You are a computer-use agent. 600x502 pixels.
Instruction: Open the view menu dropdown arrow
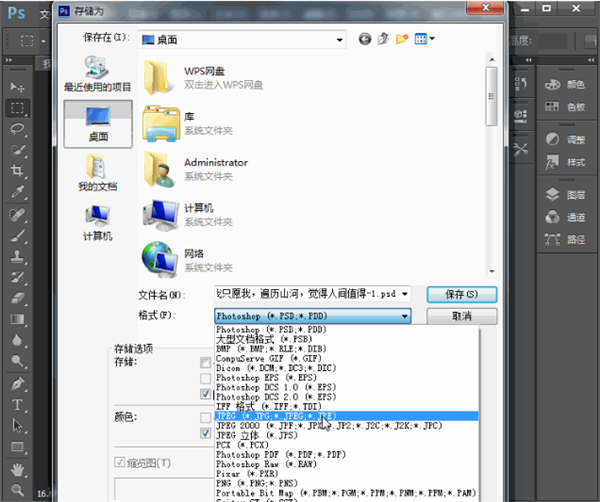(x=432, y=39)
